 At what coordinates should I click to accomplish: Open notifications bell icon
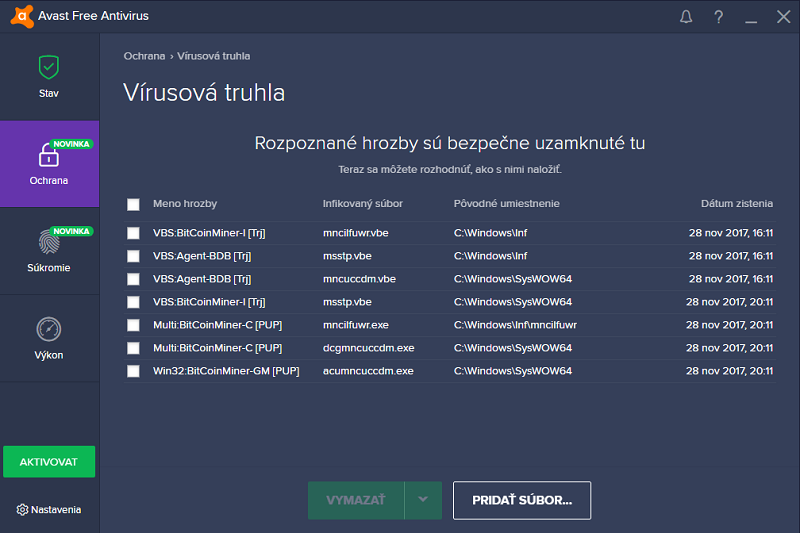(x=686, y=17)
